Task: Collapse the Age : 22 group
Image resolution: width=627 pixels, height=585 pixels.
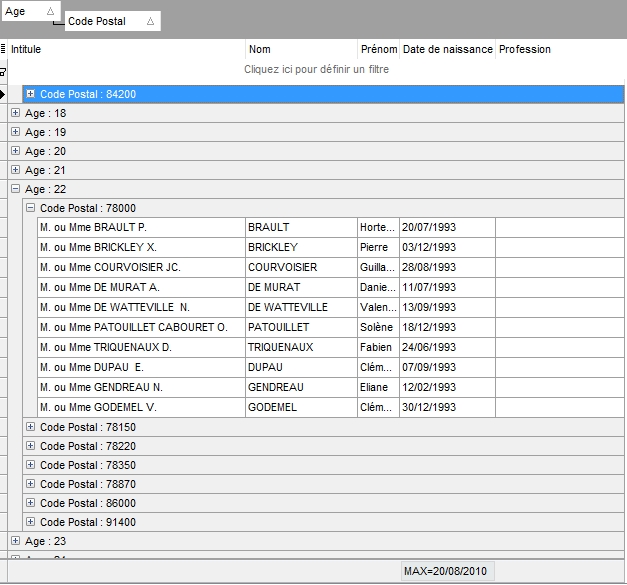Action: (x=15, y=189)
